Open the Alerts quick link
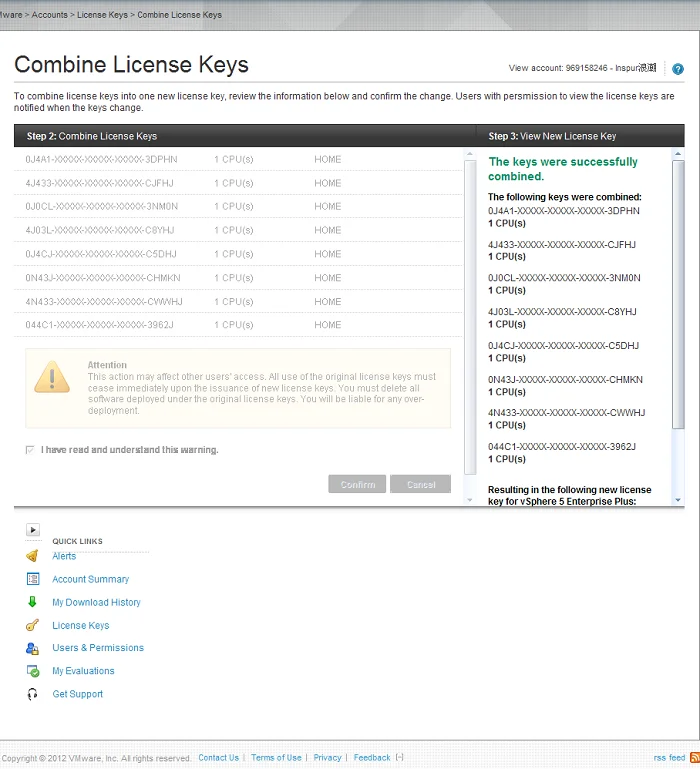The width and height of the screenshot is (700, 769). tap(64, 556)
